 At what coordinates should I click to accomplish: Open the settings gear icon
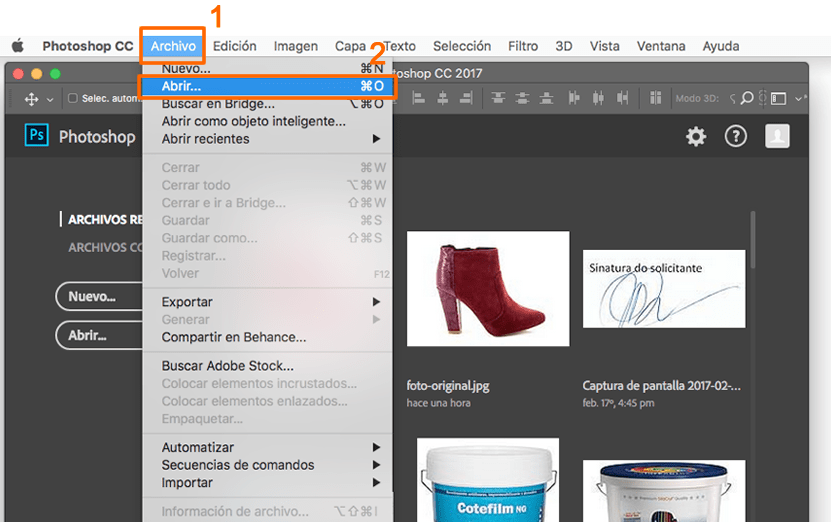pos(696,137)
